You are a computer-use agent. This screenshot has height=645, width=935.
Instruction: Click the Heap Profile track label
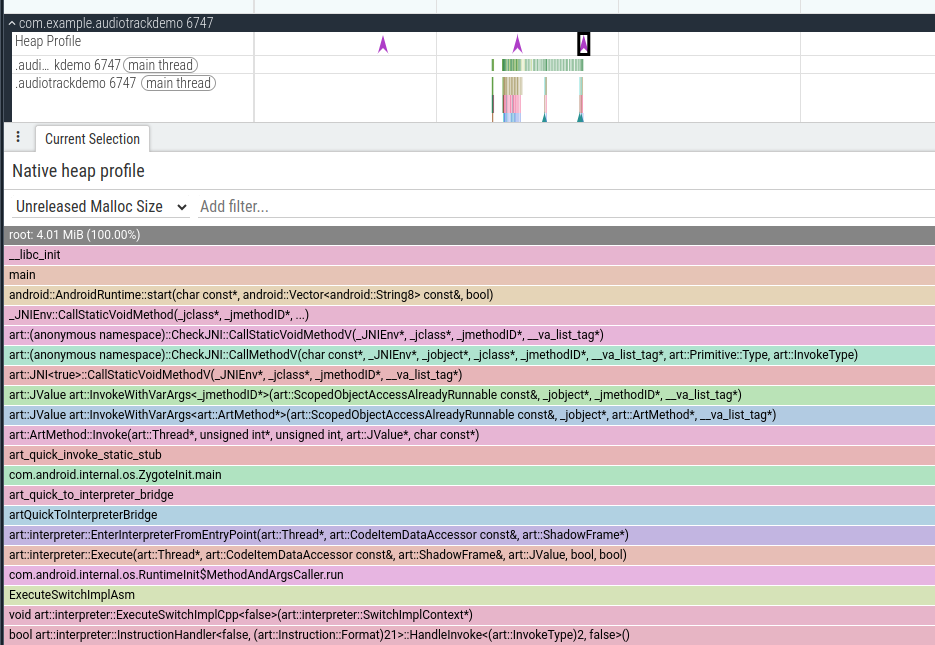[48, 41]
